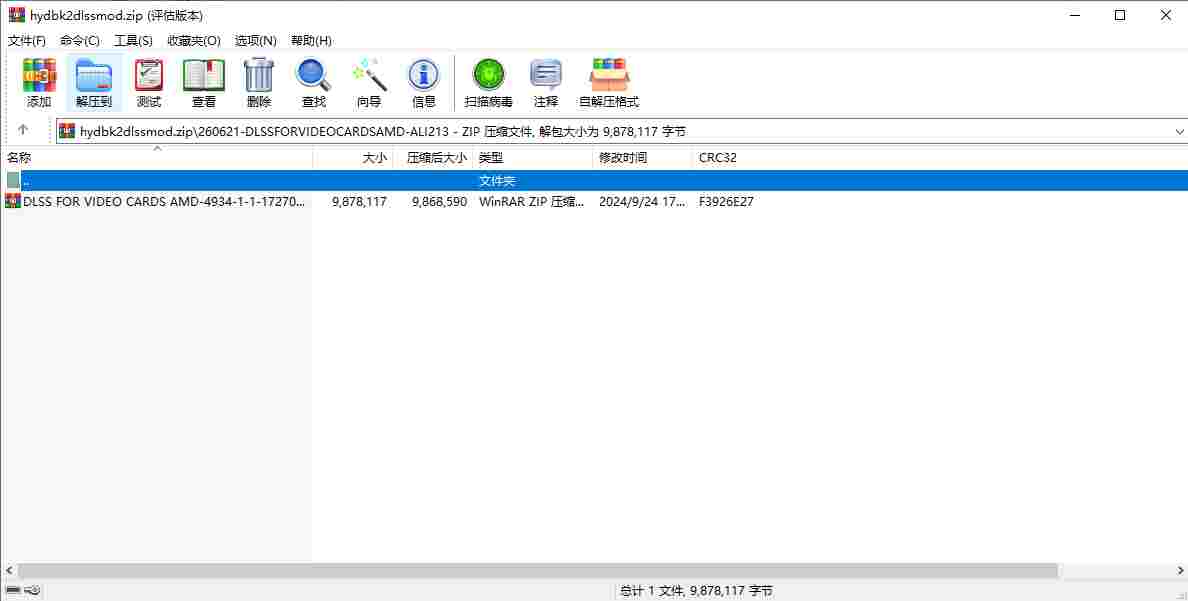Sort by Type (类型) column header
1188x601 pixels.
point(533,158)
